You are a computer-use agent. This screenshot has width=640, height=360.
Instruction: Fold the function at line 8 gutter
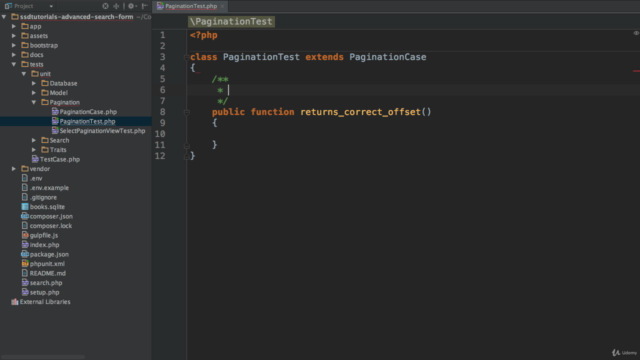point(187,112)
